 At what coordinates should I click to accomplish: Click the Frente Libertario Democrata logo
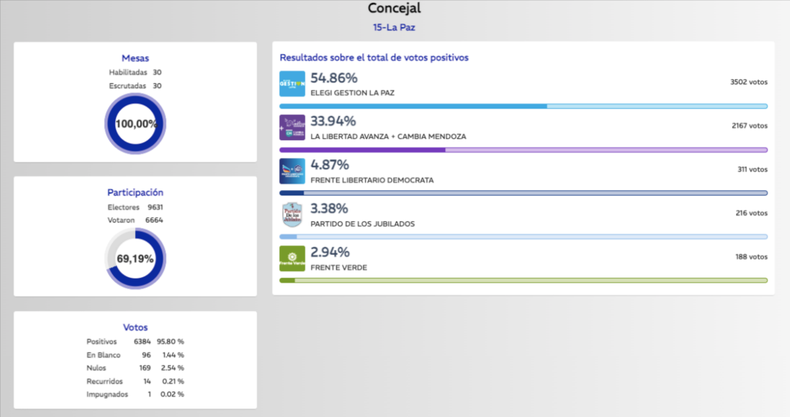tap(292, 171)
